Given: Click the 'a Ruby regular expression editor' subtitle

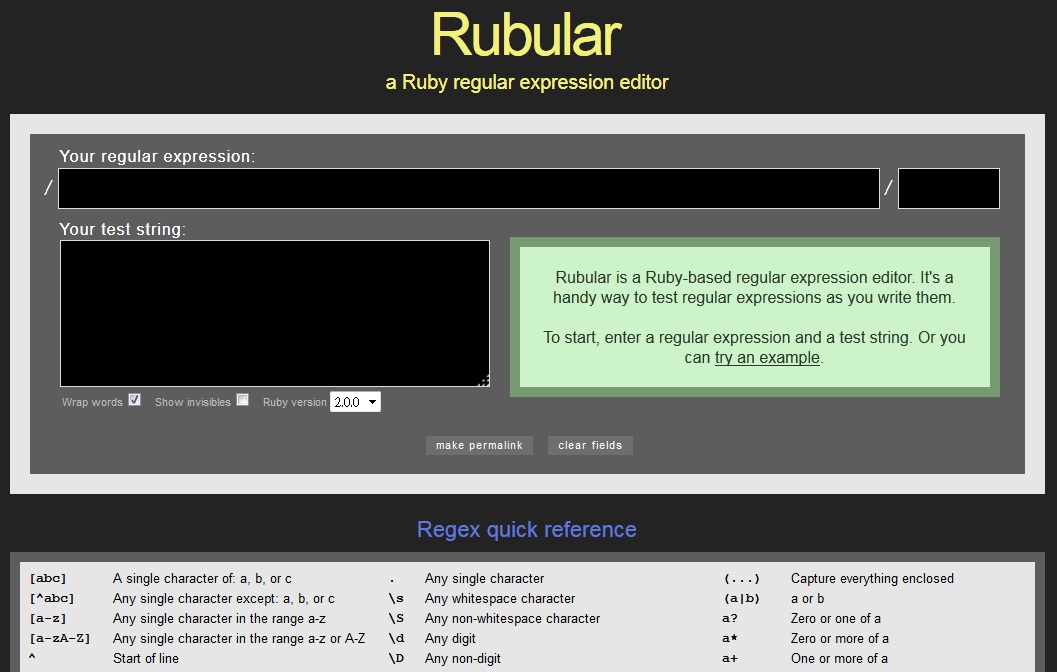Looking at the screenshot, I should pos(526,82).
